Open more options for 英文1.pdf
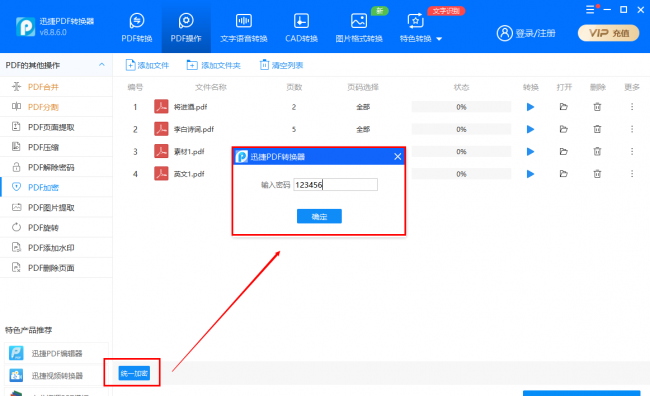Viewport: 650px width, 396px height. tap(632, 174)
